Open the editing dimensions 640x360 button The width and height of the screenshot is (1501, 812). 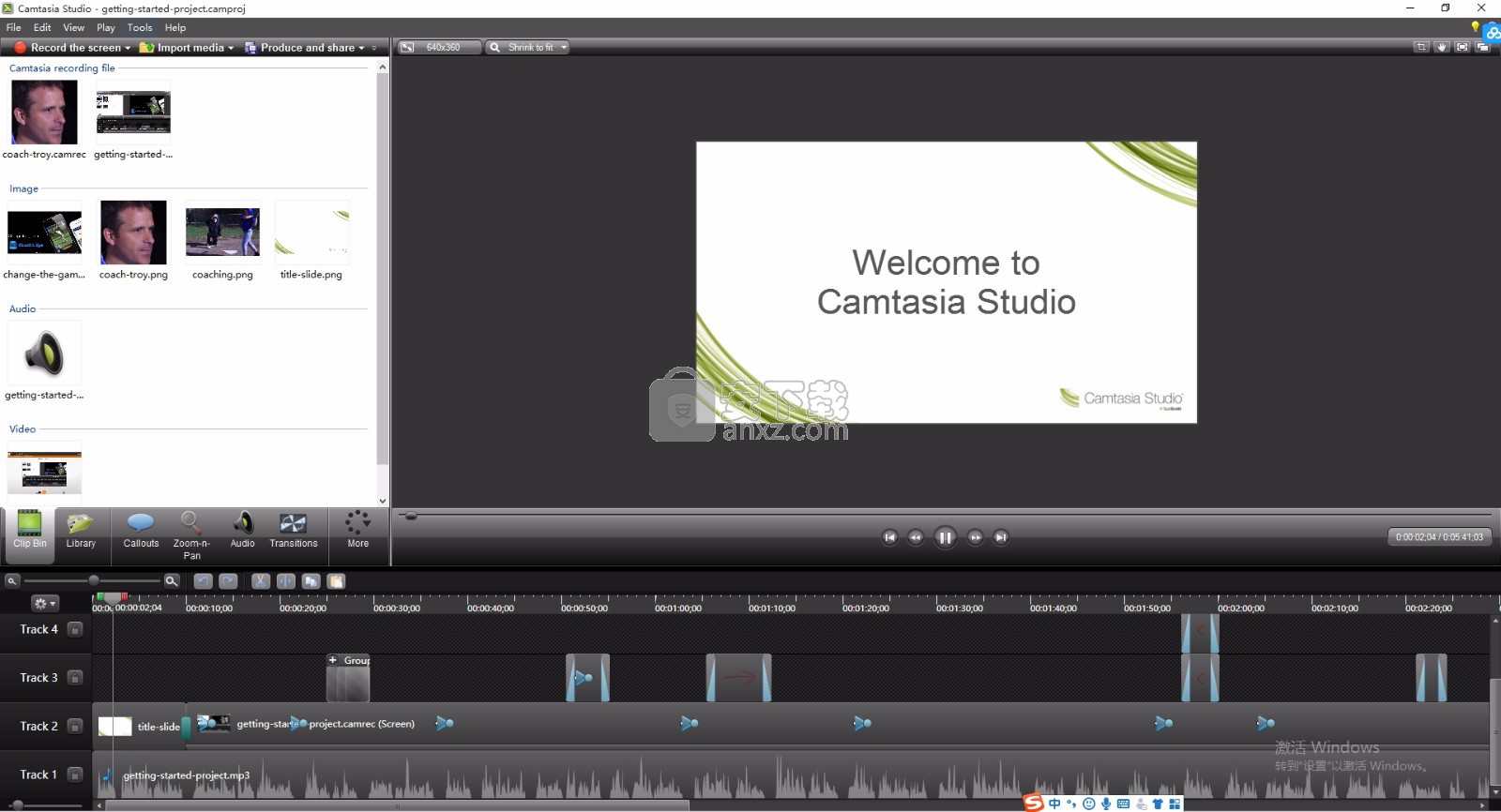pyautogui.click(x=439, y=47)
